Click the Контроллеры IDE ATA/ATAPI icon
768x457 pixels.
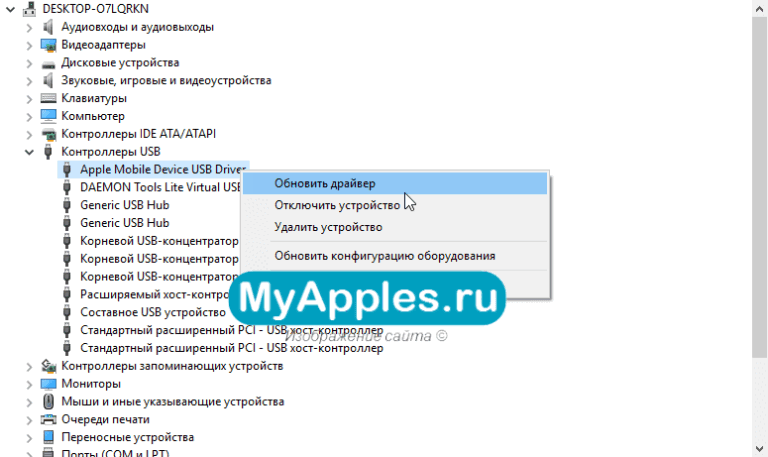tap(48, 134)
